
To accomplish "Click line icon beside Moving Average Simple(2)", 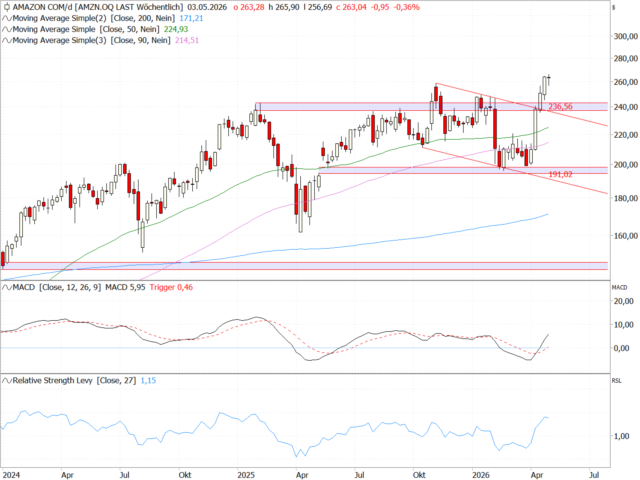I will (x=6, y=18).
